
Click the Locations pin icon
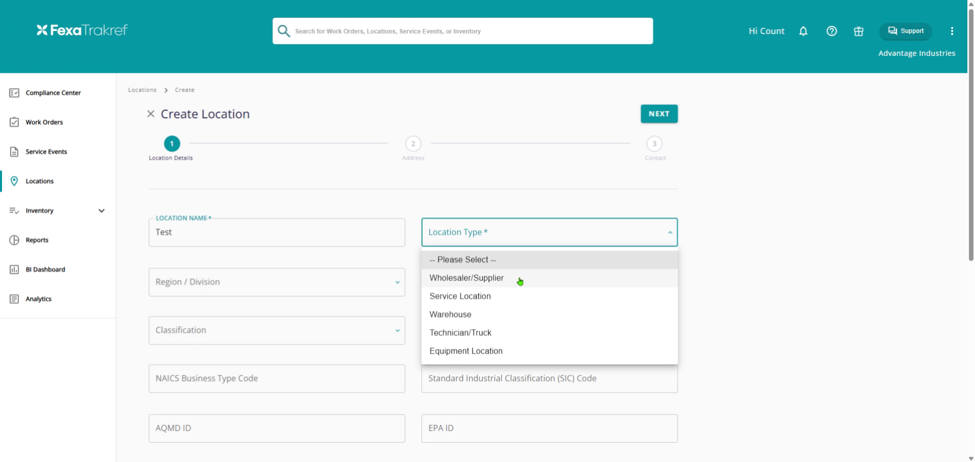point(14,181)
